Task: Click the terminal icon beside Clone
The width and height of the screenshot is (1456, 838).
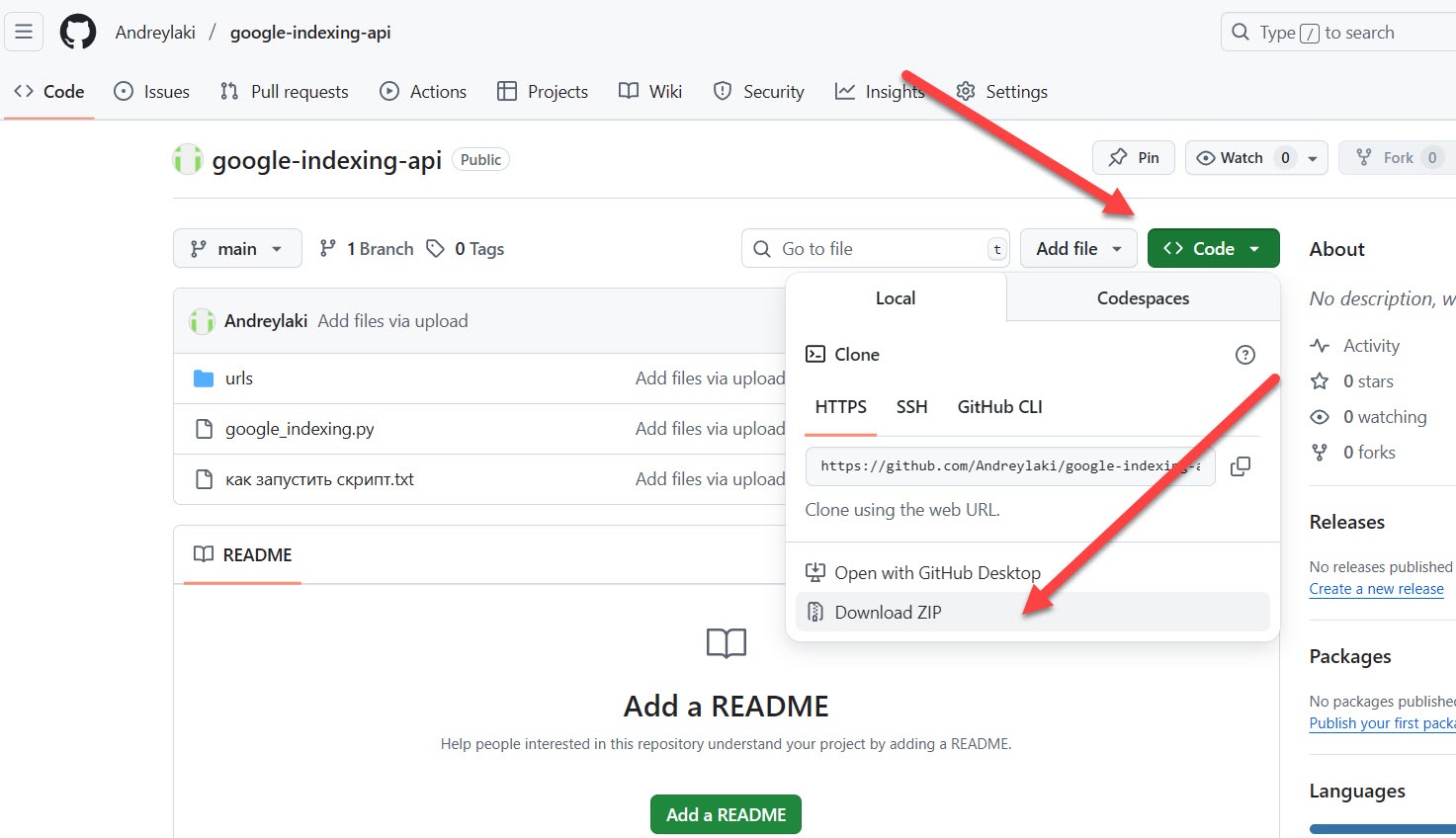Action: 815,355
